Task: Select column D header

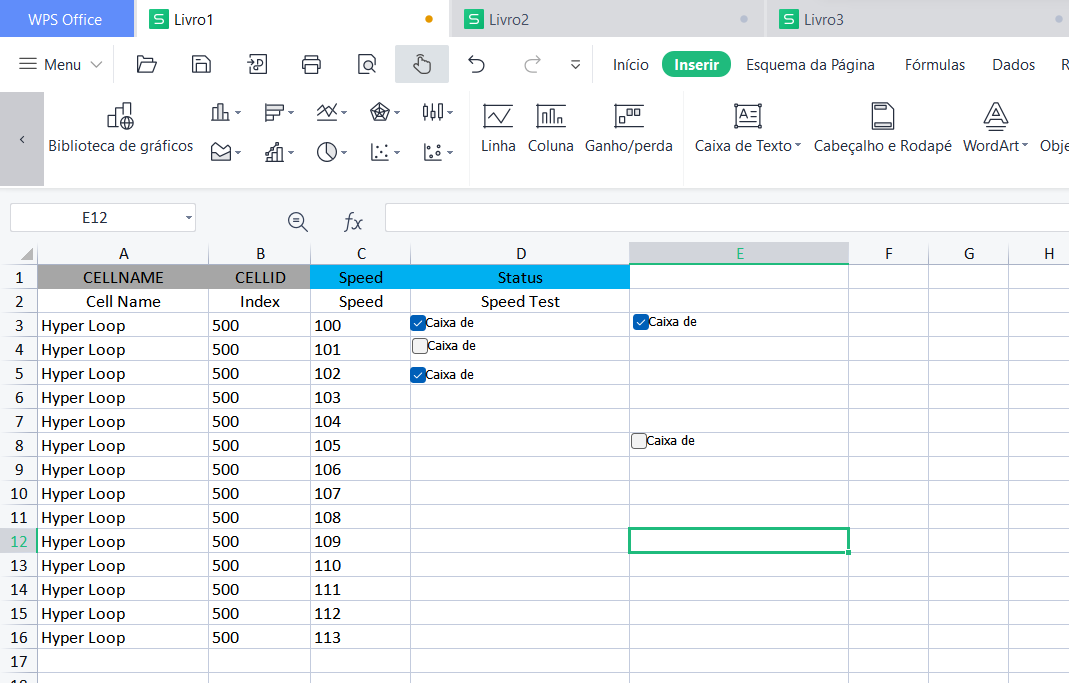Action: [520, 254]
